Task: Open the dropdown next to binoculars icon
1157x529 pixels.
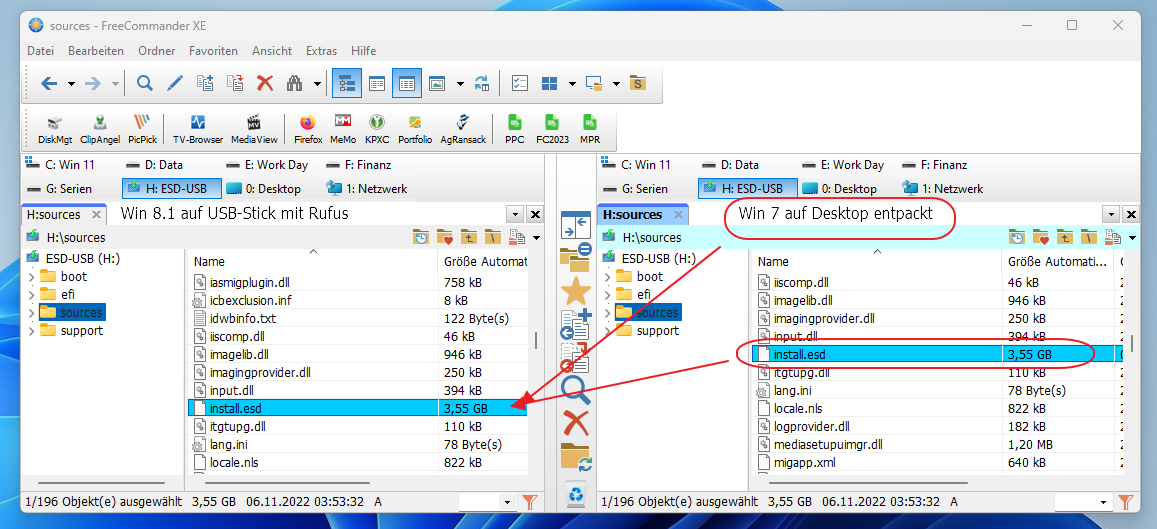Action: [317, 84]
